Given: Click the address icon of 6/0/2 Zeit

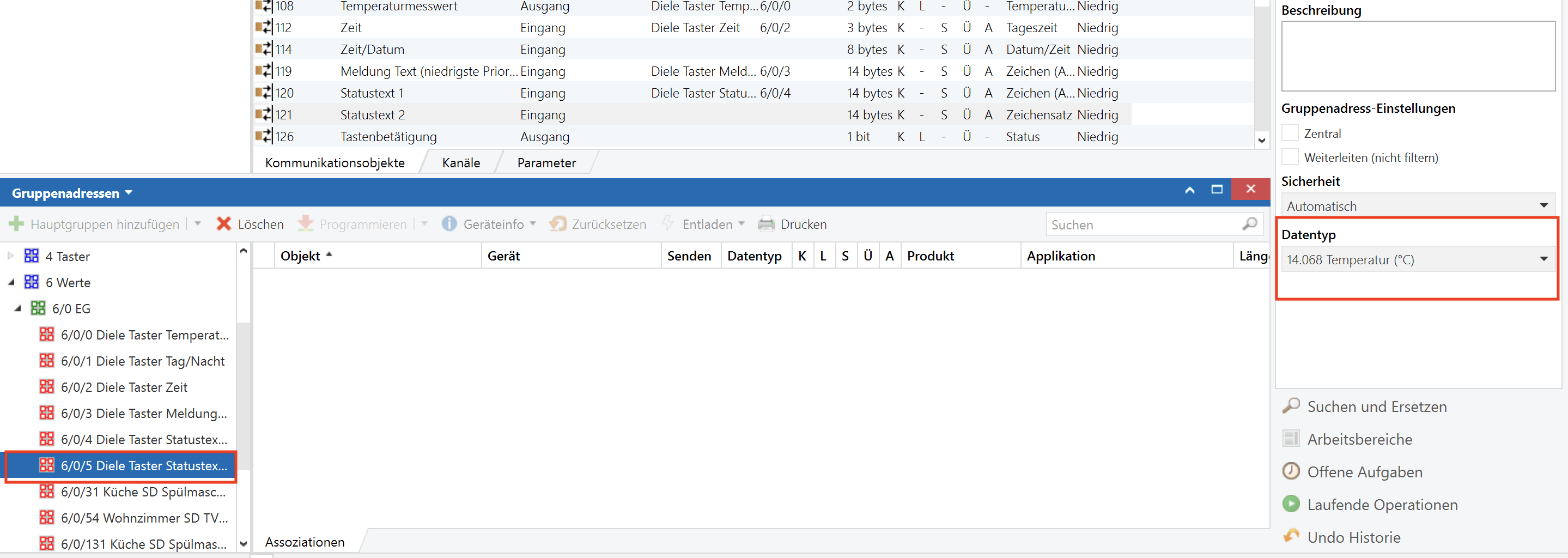Looking at the screenshot, I should point(47,386).
